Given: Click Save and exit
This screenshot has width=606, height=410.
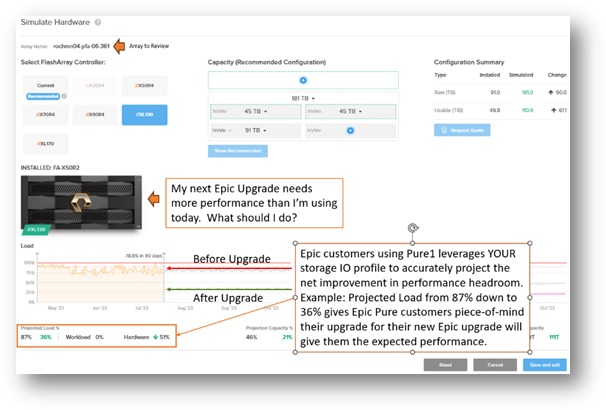Looking at the screenshot, I should 545,365.
